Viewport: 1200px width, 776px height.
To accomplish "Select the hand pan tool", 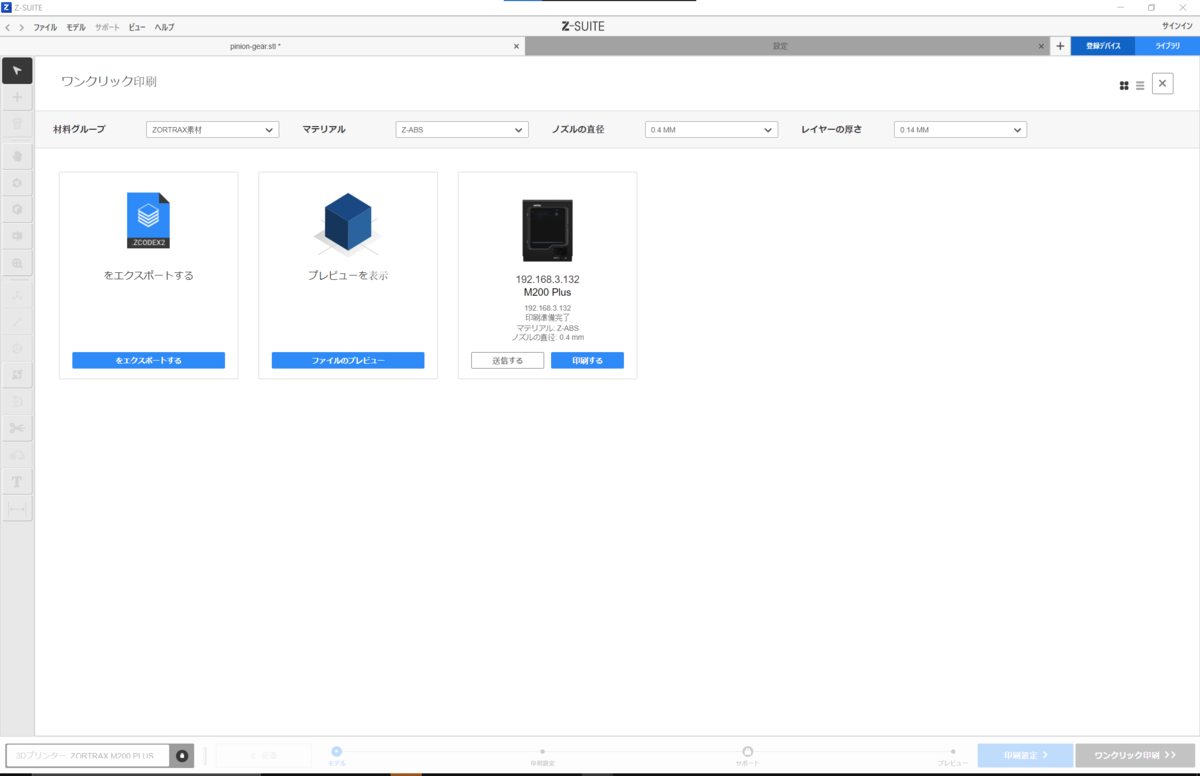I will [x=17, y=157].
